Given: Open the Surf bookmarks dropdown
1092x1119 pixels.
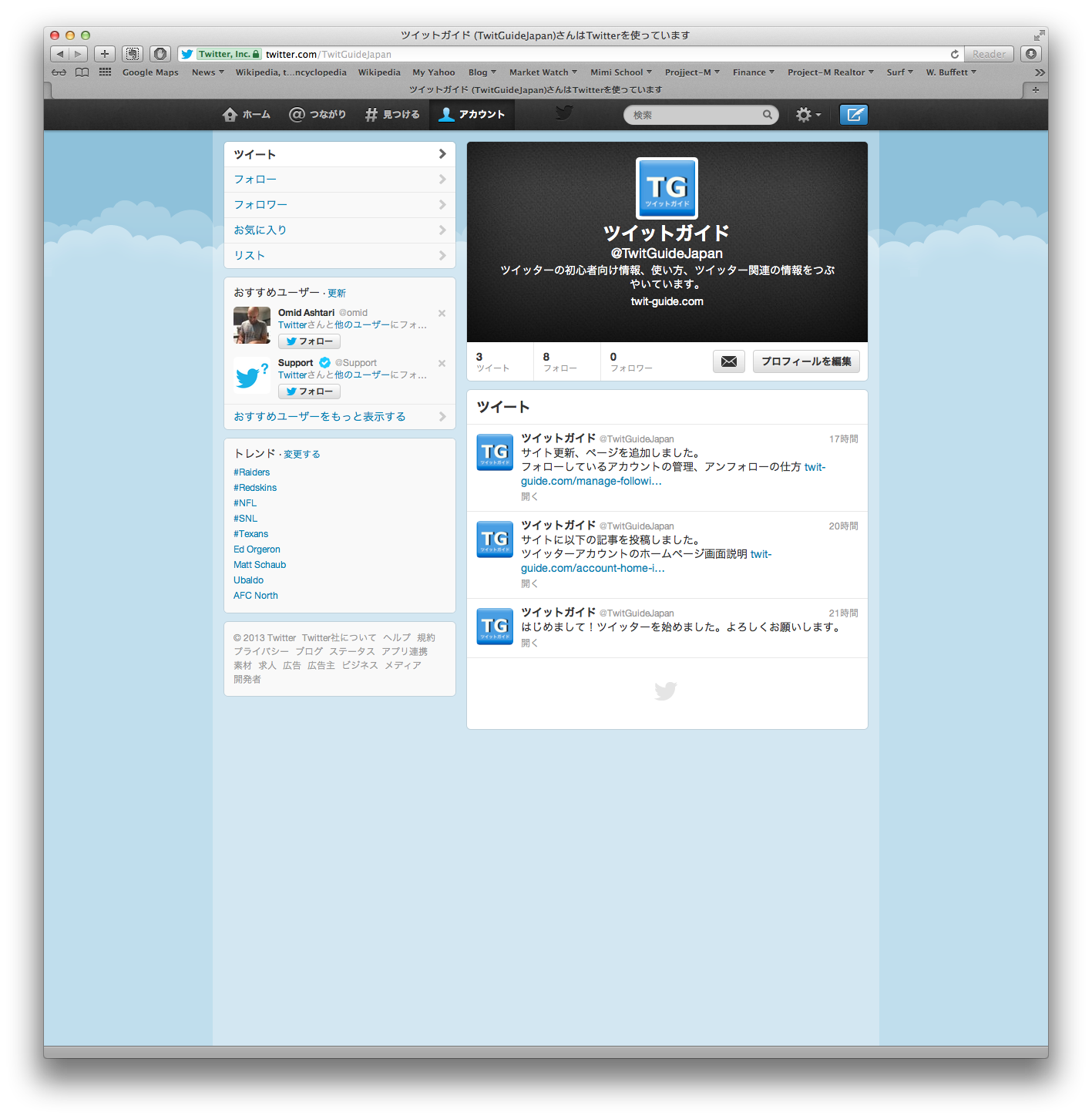Looking at the screenshot, I should [x=900, y=72].
